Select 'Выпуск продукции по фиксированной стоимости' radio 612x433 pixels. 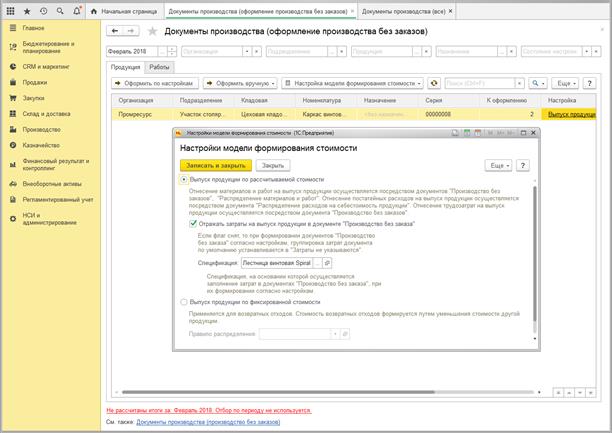point(182,300)
